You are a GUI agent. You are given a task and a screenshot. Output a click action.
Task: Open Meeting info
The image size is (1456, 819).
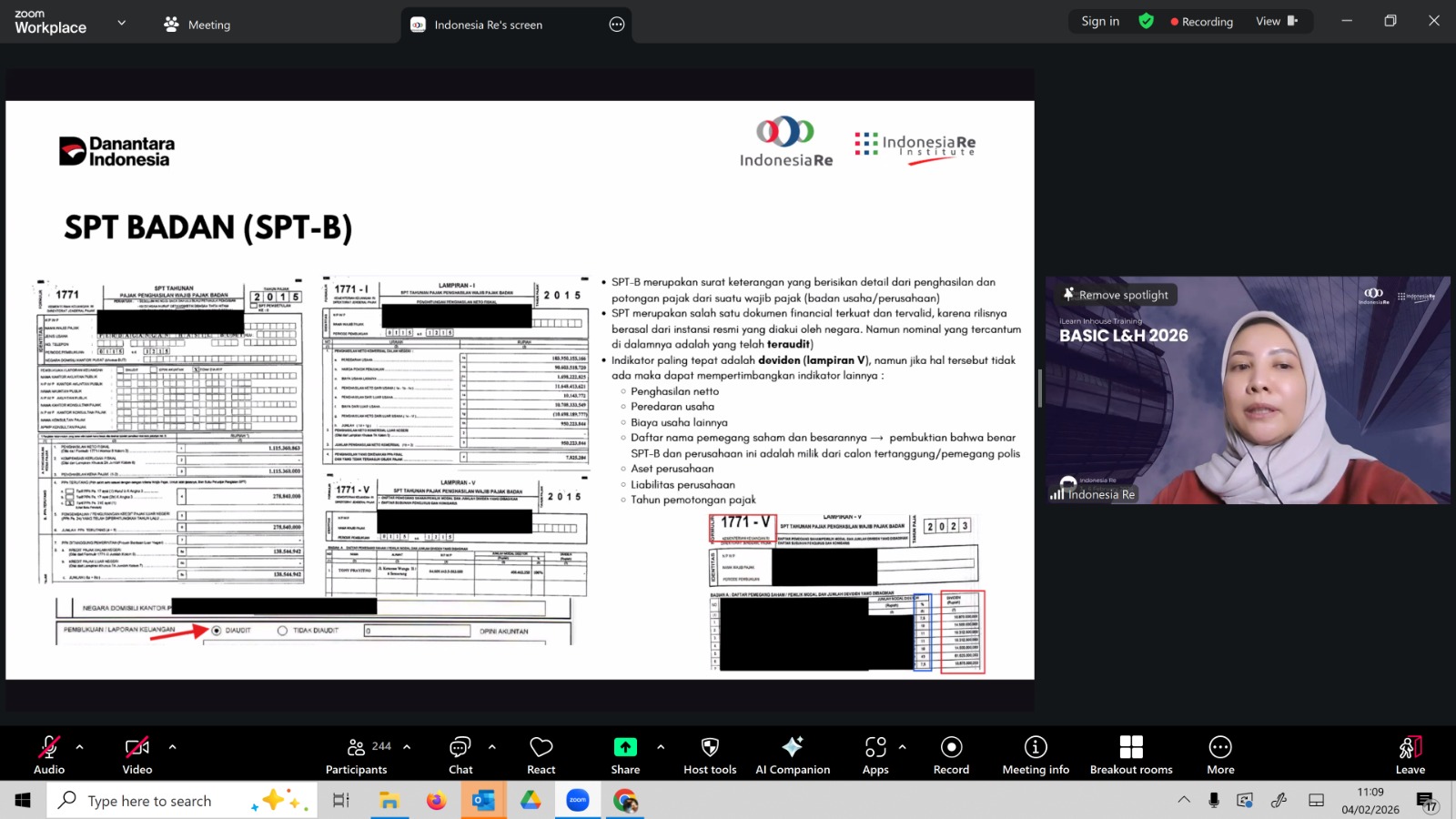click(x=1036, y=755)
